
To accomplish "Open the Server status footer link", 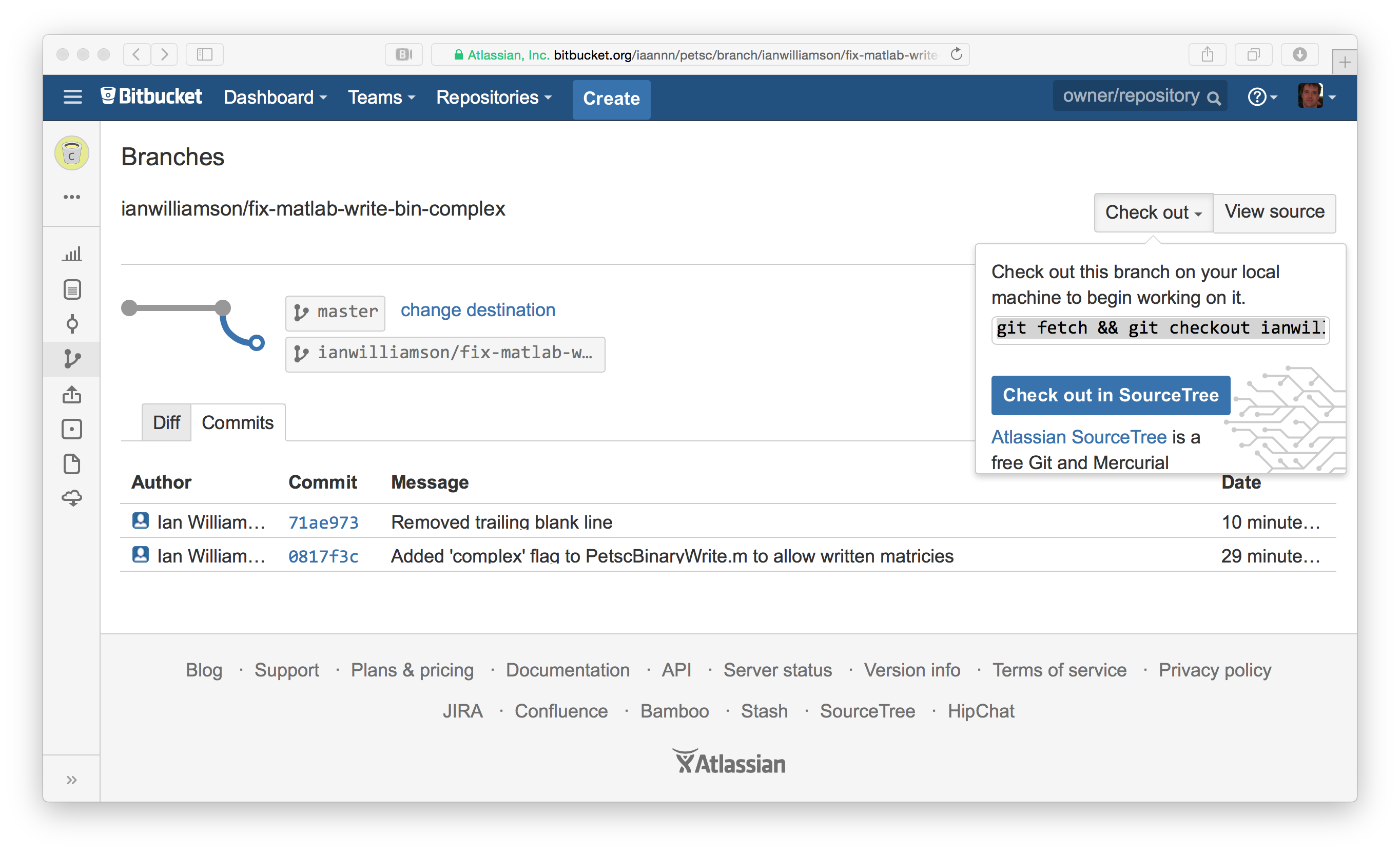I will click(x=778, y=670).
